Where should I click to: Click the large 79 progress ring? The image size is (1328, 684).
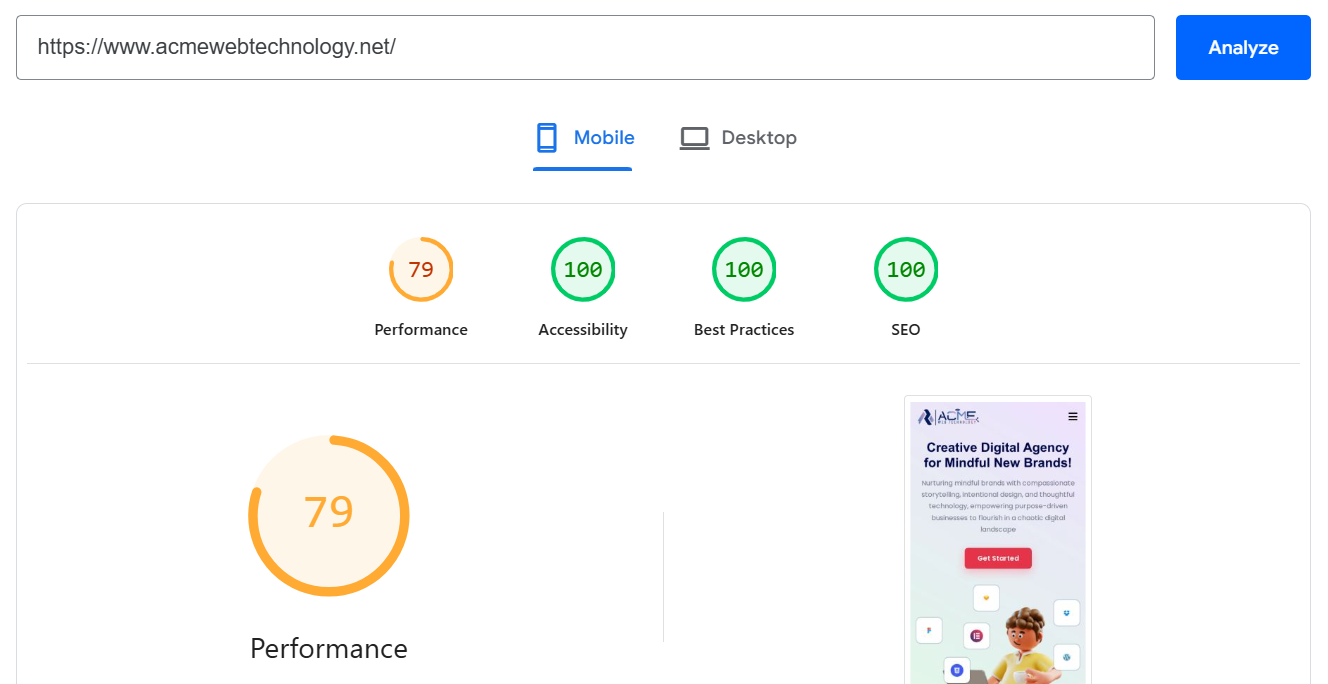328,515
